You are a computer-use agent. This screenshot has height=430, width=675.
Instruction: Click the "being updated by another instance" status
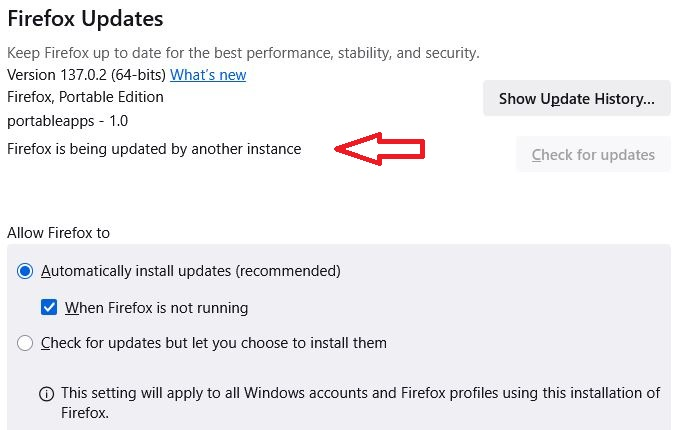click(154, 149)
